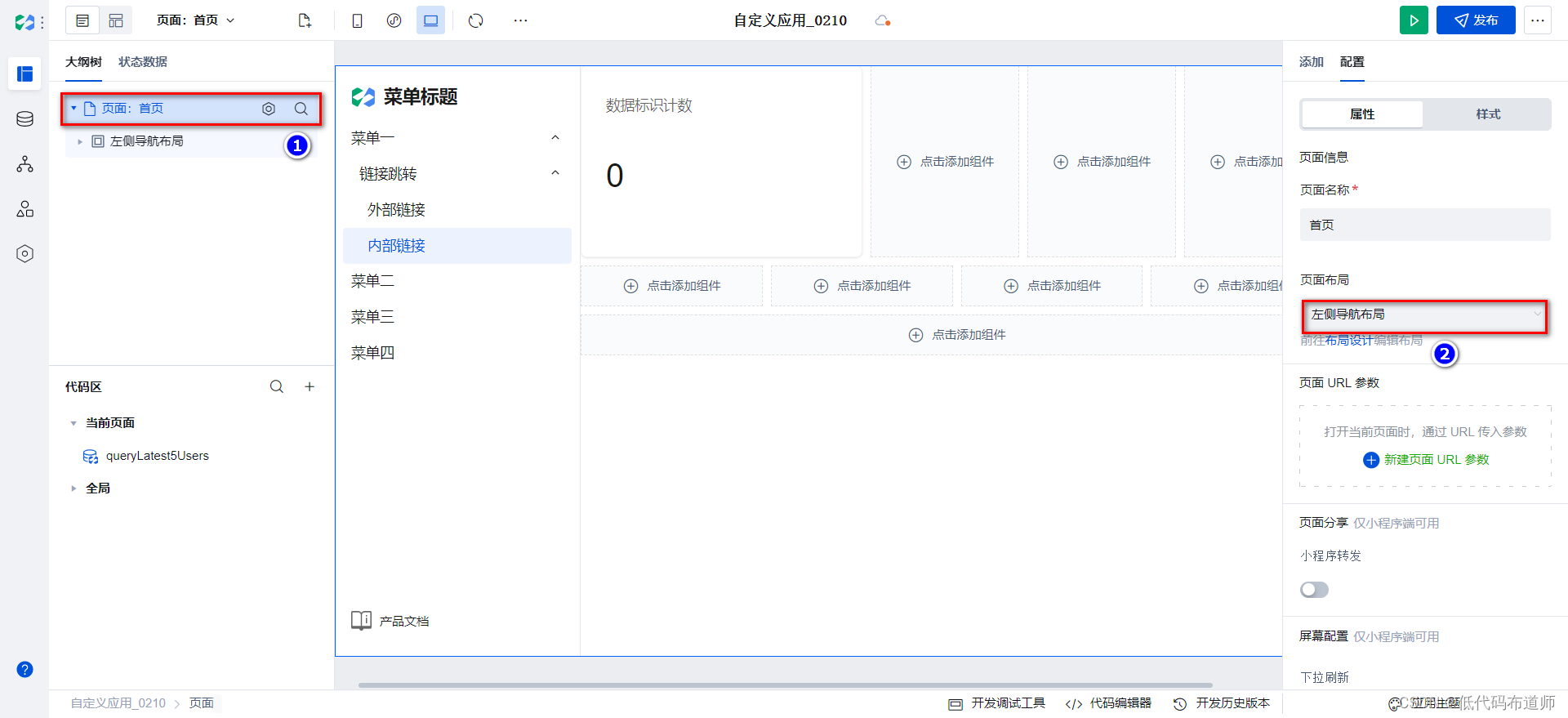1568x718 pixels.
Task: Click the cloud sync status icon
Action: (x=882, y=20)
